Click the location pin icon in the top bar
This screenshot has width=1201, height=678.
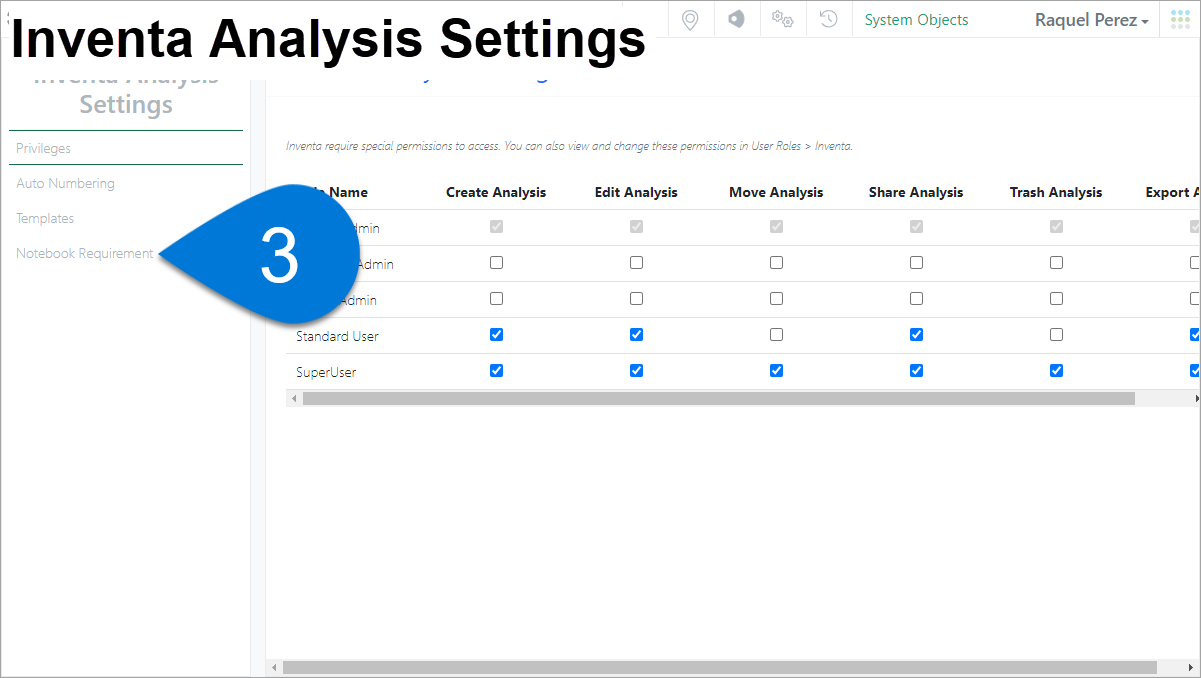[689, 20]
